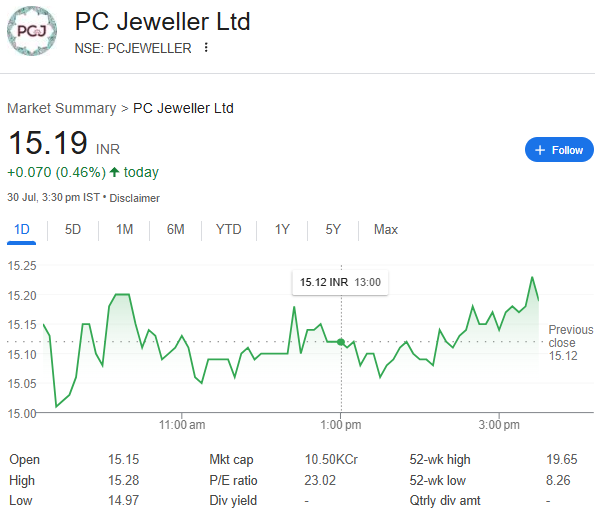The image size is (595, 512).
Task: Open the three-dot options menu
Action: (206, 47)
